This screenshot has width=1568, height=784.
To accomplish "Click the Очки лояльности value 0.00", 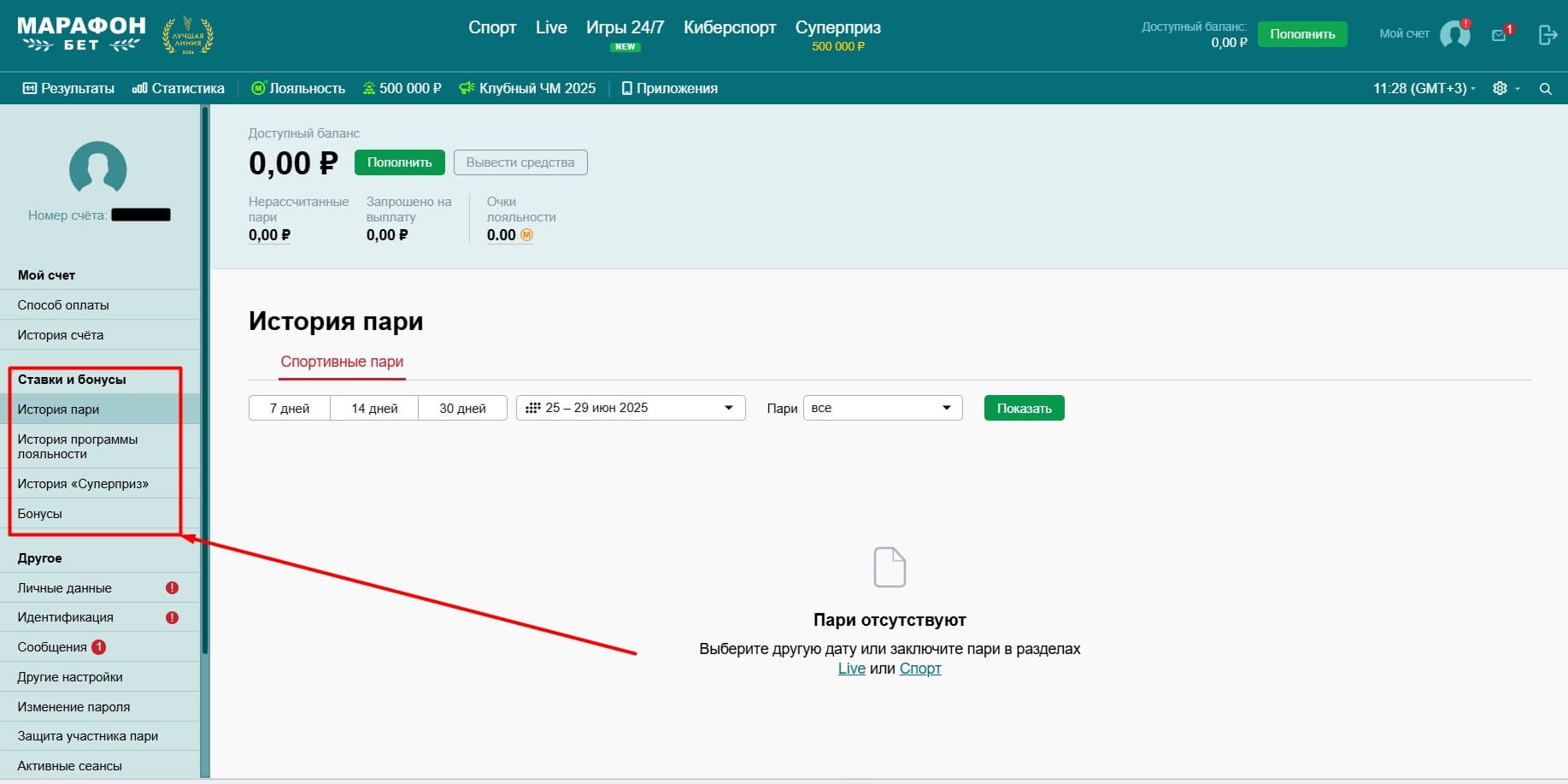I will coord(502,235).
